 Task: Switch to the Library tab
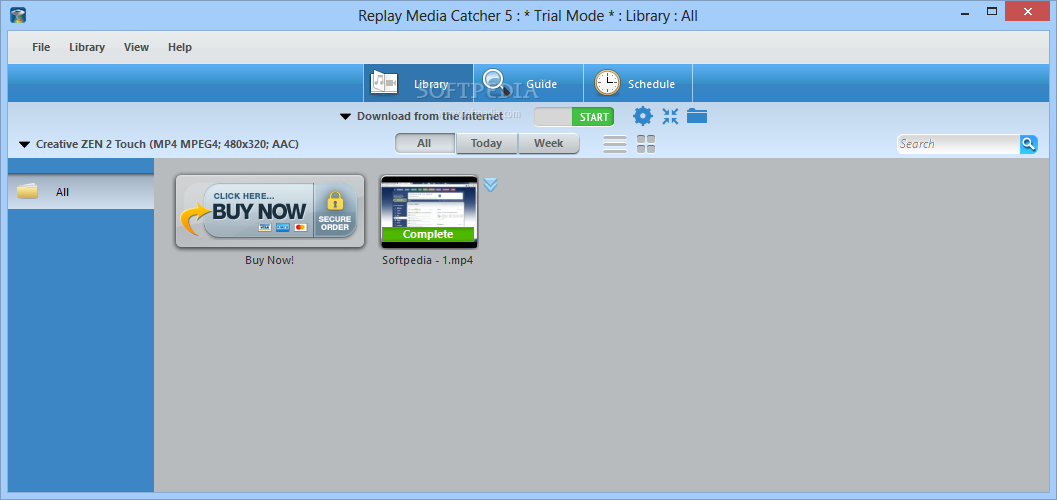(418, 84)
